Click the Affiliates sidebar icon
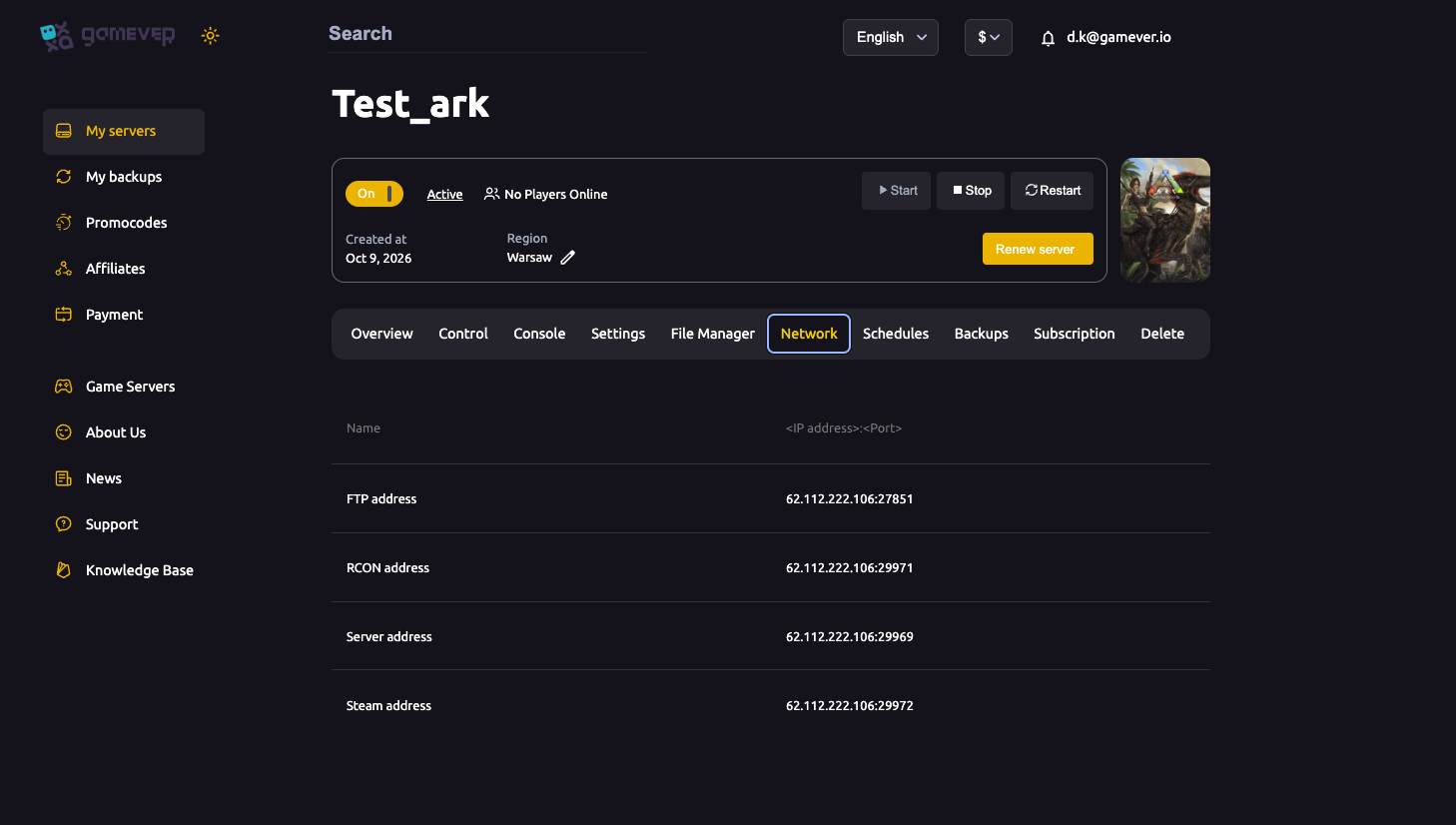Image resolution: width=1456 pixels, height=825 pixels. click(x=64, y=269)
